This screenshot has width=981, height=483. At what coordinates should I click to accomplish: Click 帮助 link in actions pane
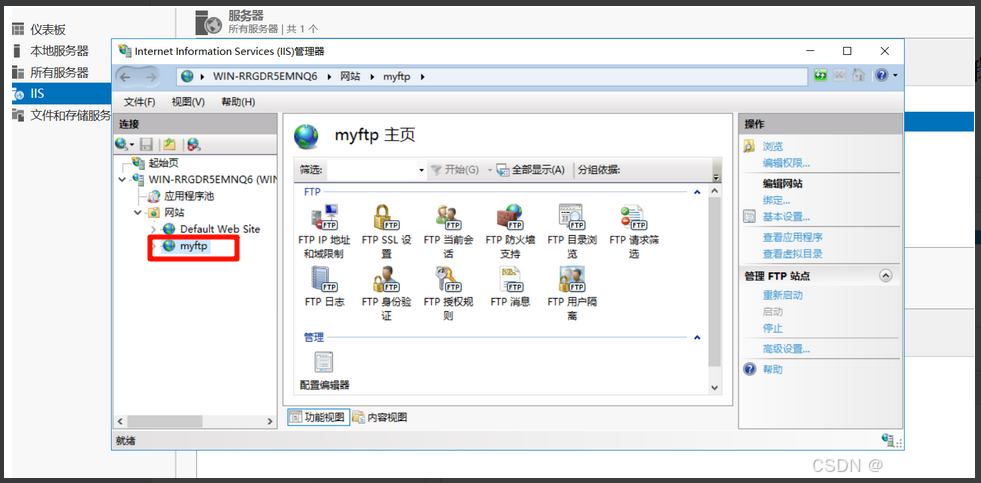(x=773, y=369)
